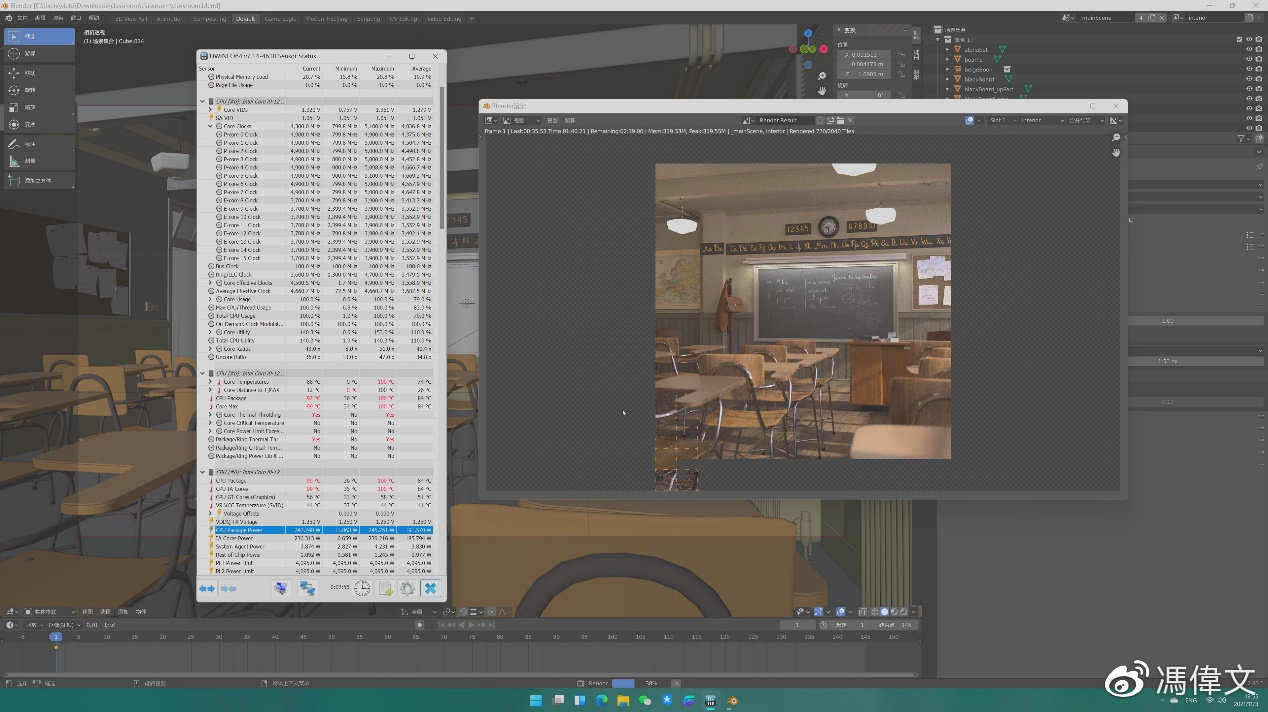Open HWiNFO sensor settings gear icon
This screenshot has height=712, width=1268.
[408, 589]
